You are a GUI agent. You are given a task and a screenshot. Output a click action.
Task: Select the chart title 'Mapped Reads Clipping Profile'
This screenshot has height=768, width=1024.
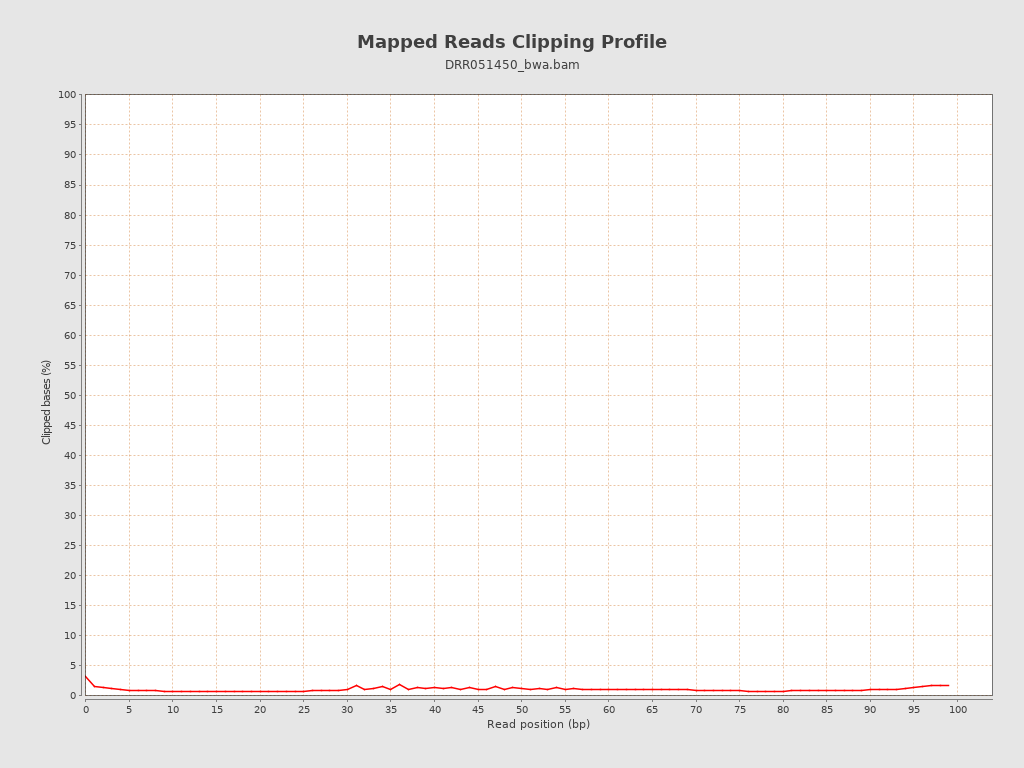tap(512, 42)
